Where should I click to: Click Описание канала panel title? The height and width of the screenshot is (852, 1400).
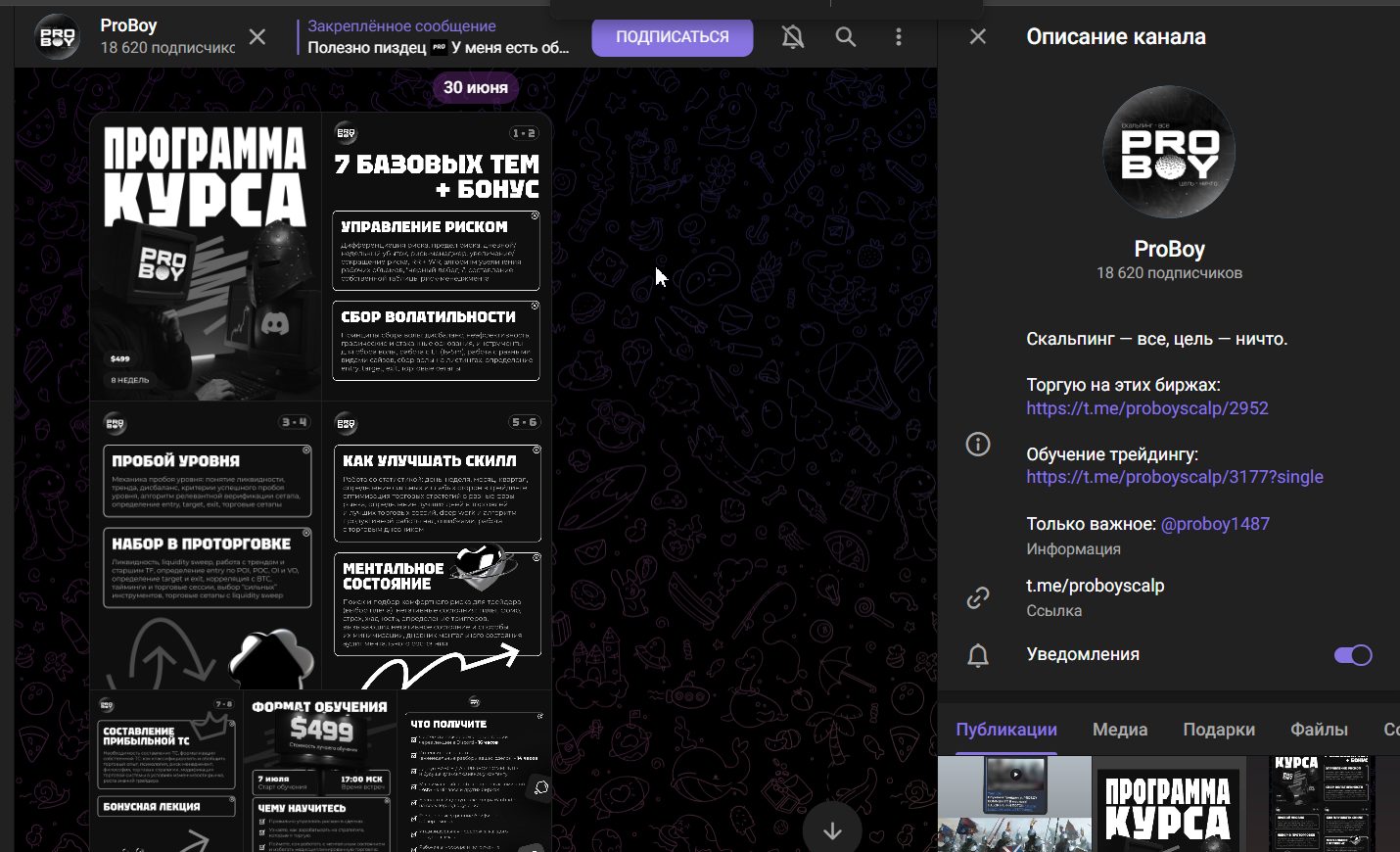pyautogui.click(x=1116, y=37)
